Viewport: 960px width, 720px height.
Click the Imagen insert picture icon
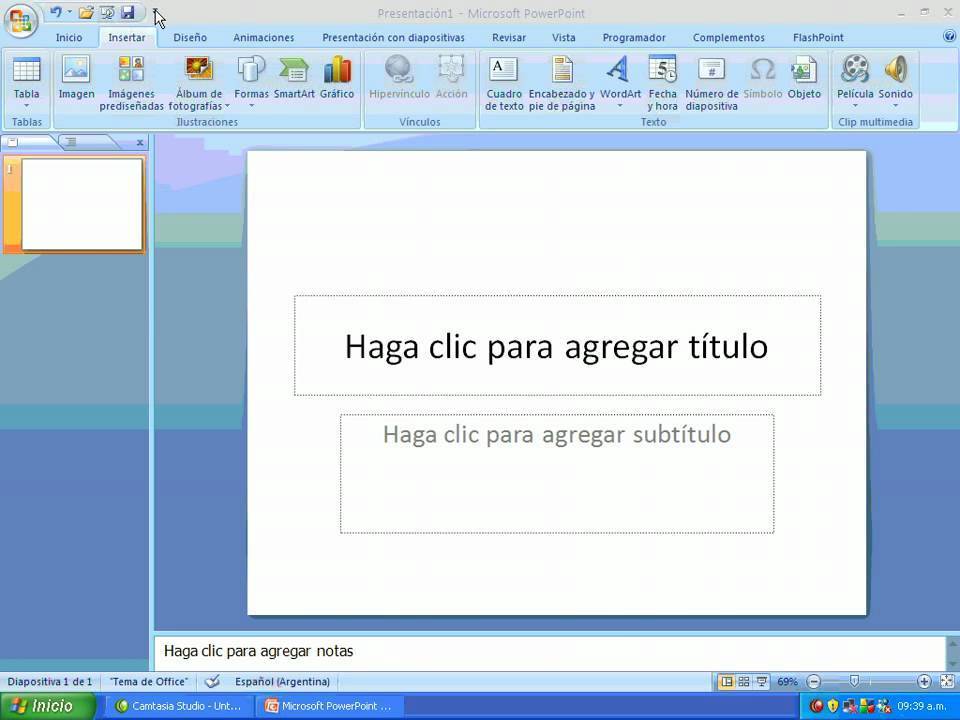click(76, 72)
